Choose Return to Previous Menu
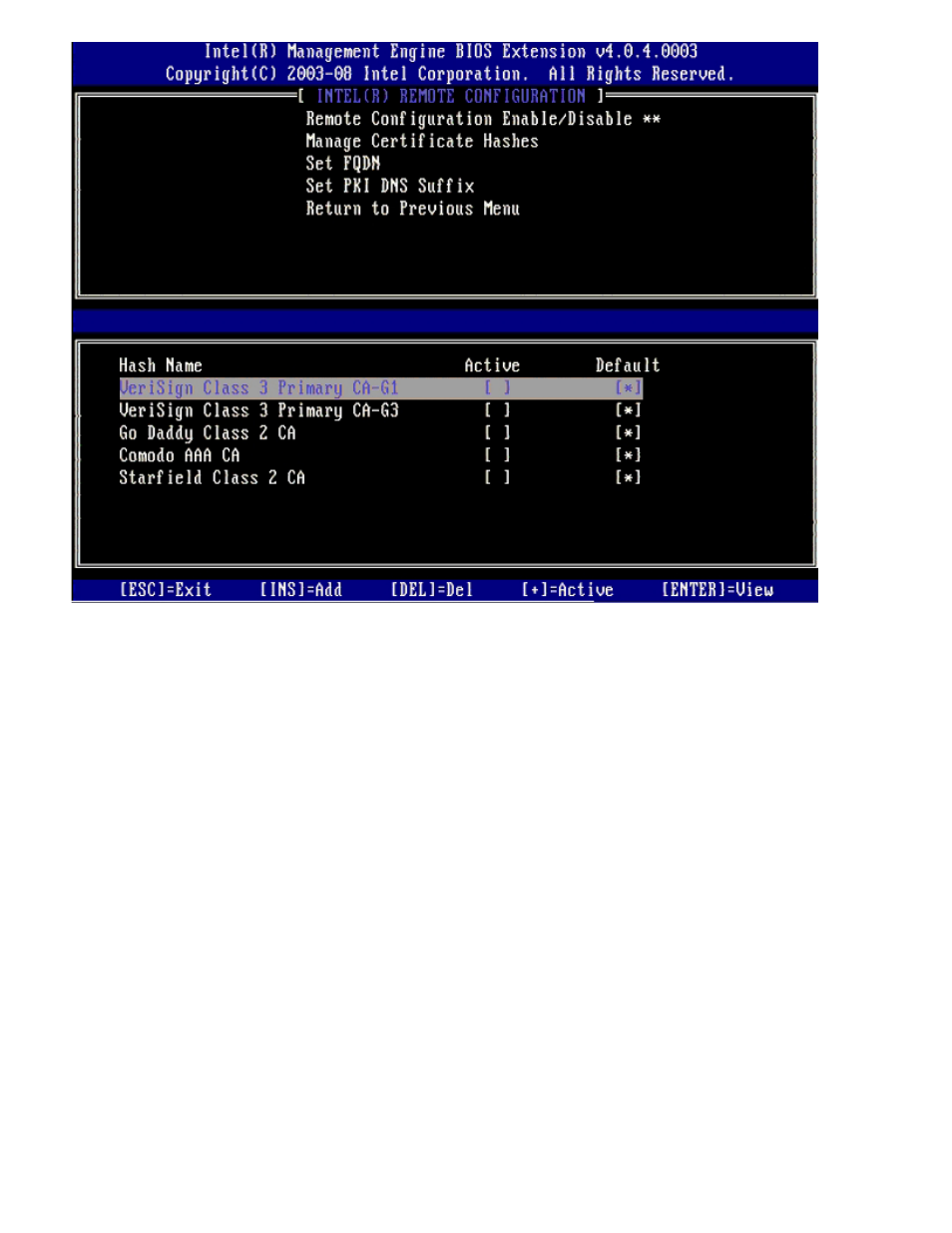The height and width of the screenshot is (1233, 952). coord(413,209)
